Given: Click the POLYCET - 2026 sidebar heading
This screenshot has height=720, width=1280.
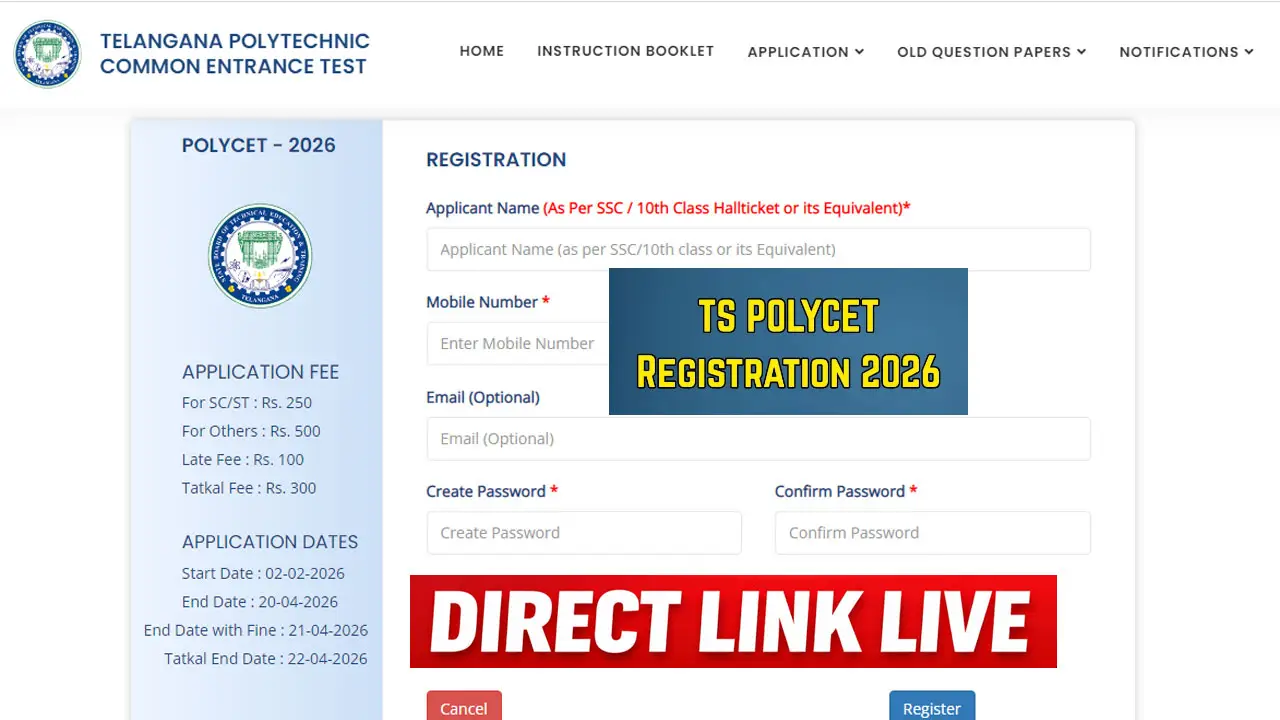Looking at the screenshot, I should [x=258, y=145].
